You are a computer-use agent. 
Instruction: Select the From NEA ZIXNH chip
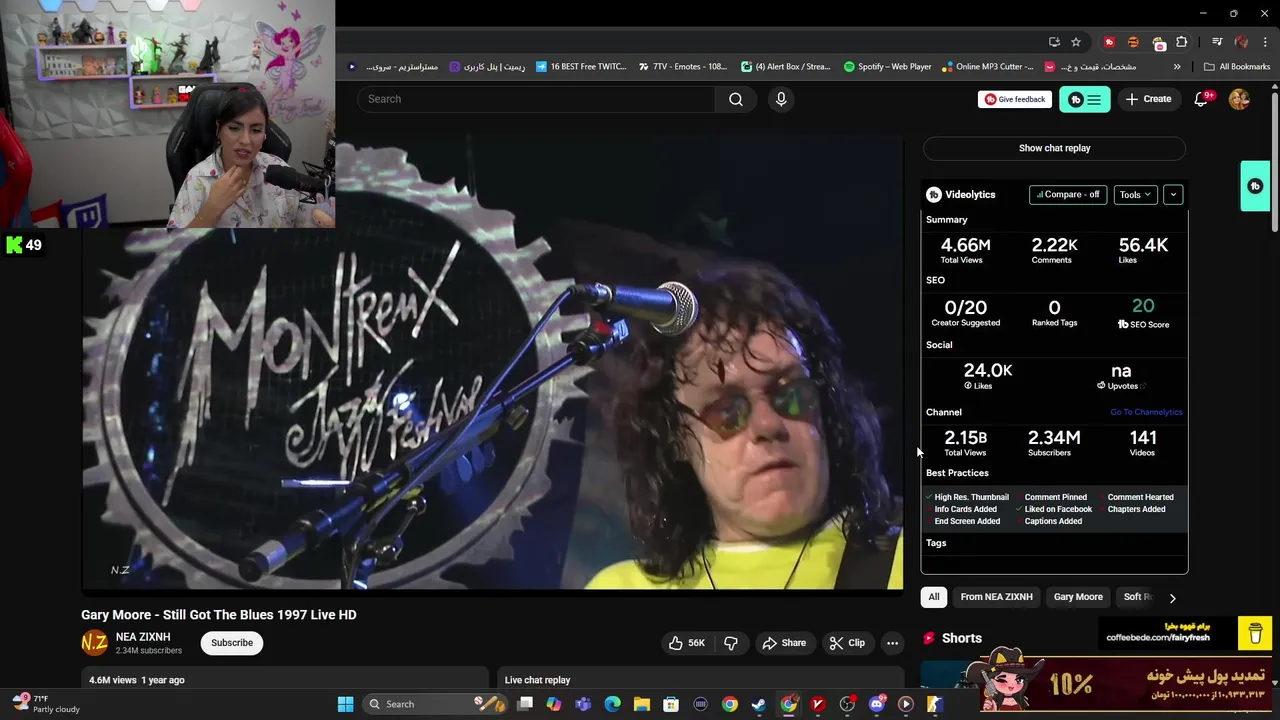pyautogui.click(x=996, y=597)
